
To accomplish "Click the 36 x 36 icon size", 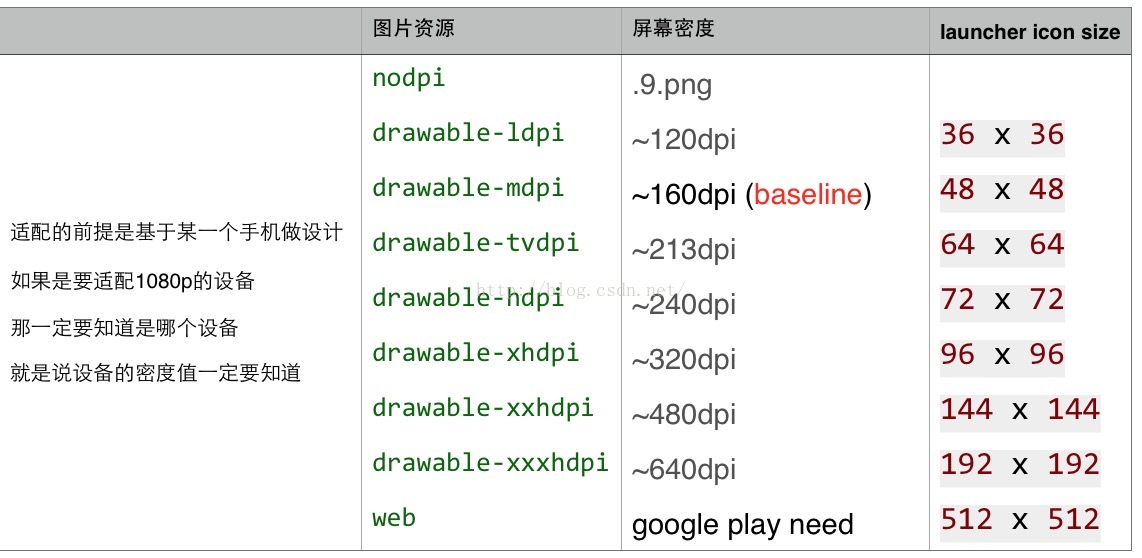I will click(x=1002, y=135).
